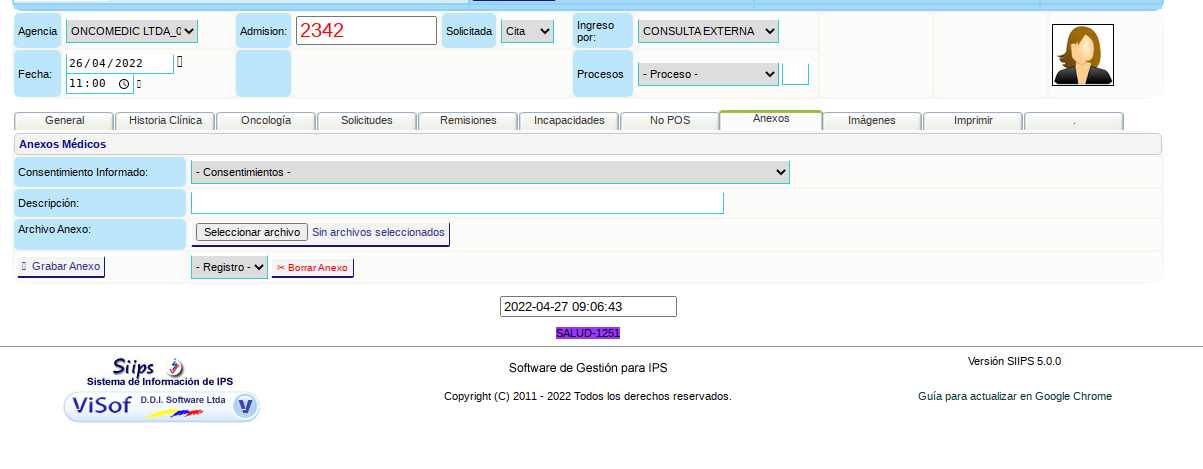Open the Ingreso por dropdown
Viewport: 1203px width, 469px height.
point(708,31)
